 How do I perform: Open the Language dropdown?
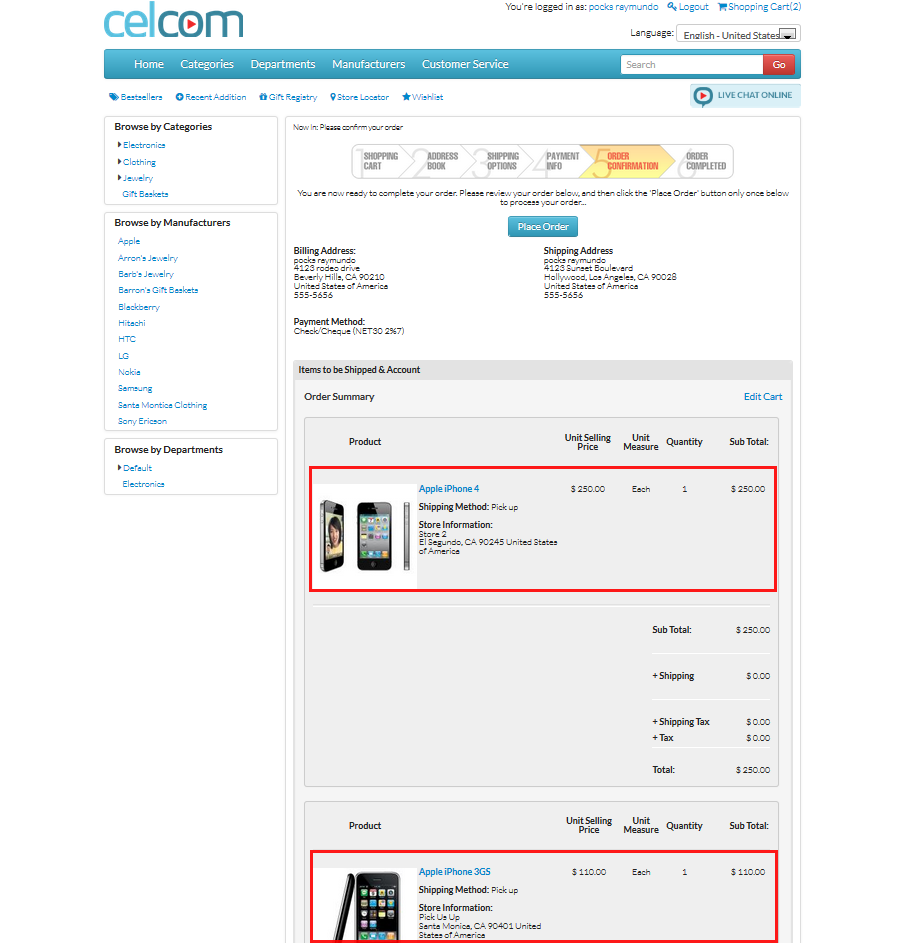click(738, 34)
